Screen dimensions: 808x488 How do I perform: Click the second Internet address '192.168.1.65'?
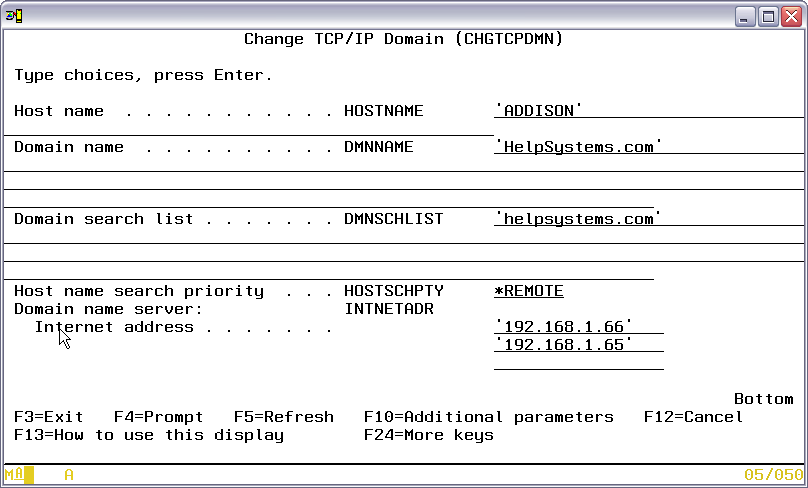point(564,345)
